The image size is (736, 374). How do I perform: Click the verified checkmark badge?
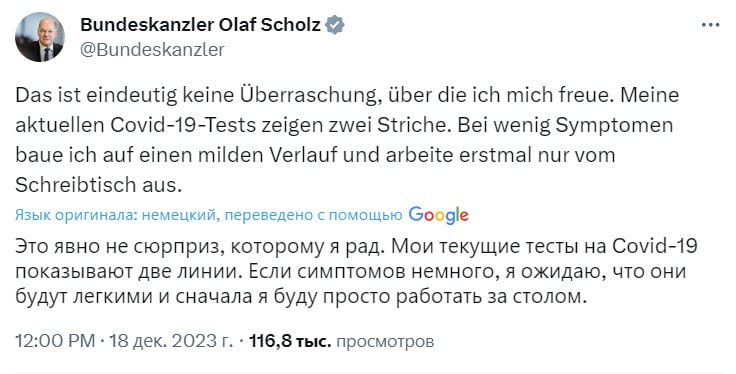(x=335, y=25)
